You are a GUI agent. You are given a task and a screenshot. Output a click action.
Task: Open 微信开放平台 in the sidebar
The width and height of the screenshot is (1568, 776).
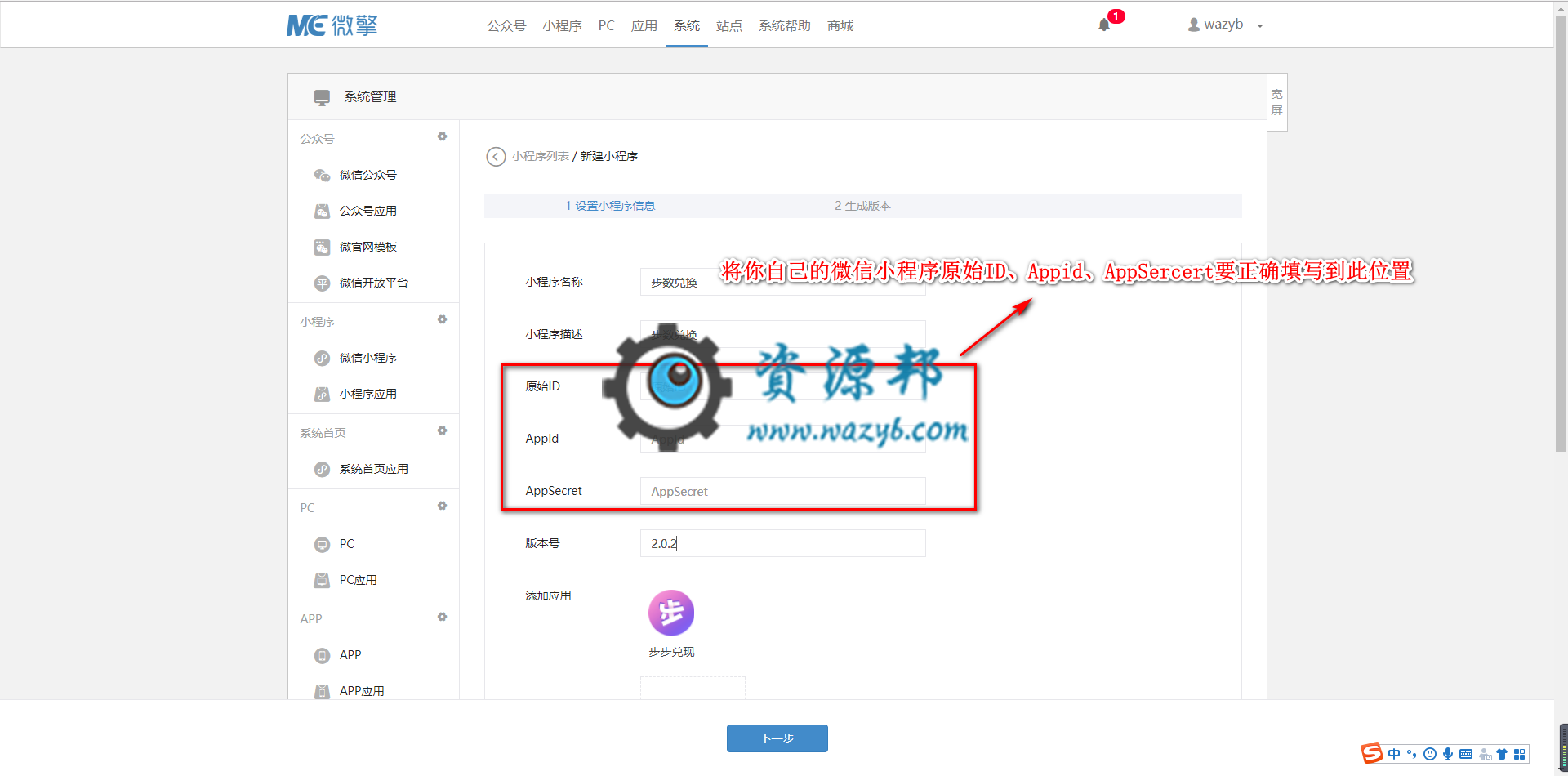(373, 283)
